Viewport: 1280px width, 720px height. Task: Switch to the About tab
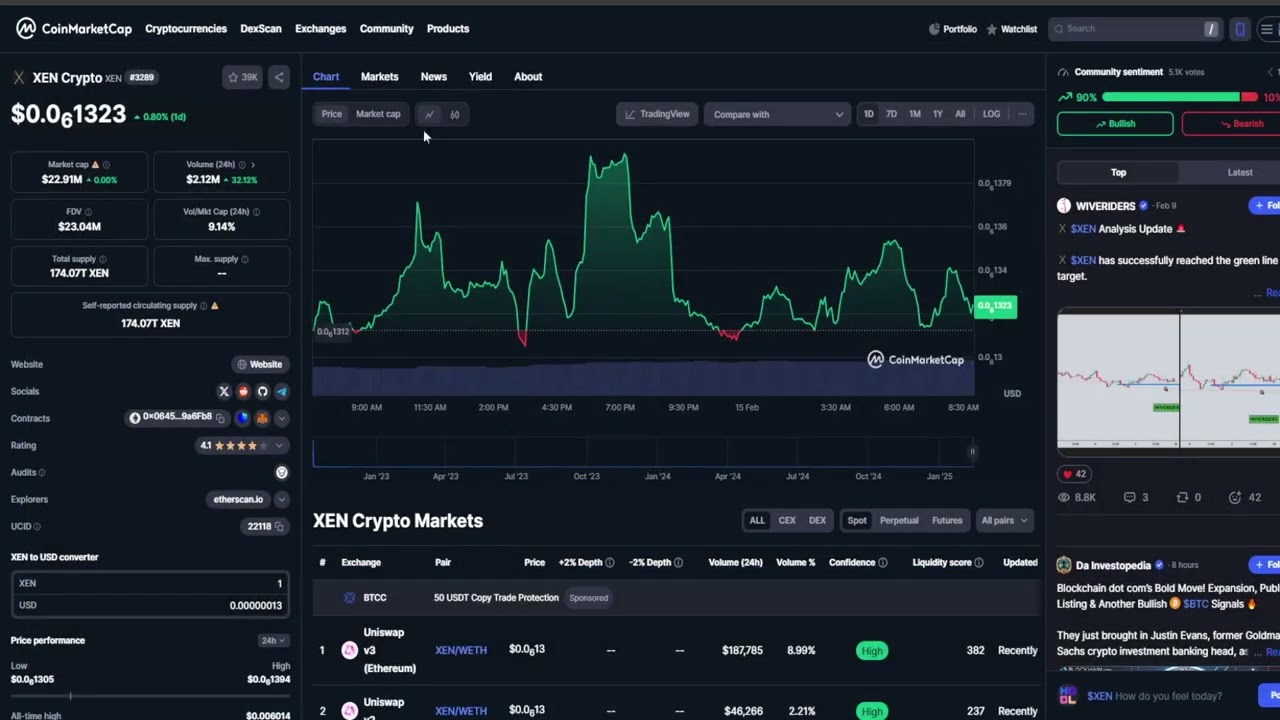tap(528, 77)
